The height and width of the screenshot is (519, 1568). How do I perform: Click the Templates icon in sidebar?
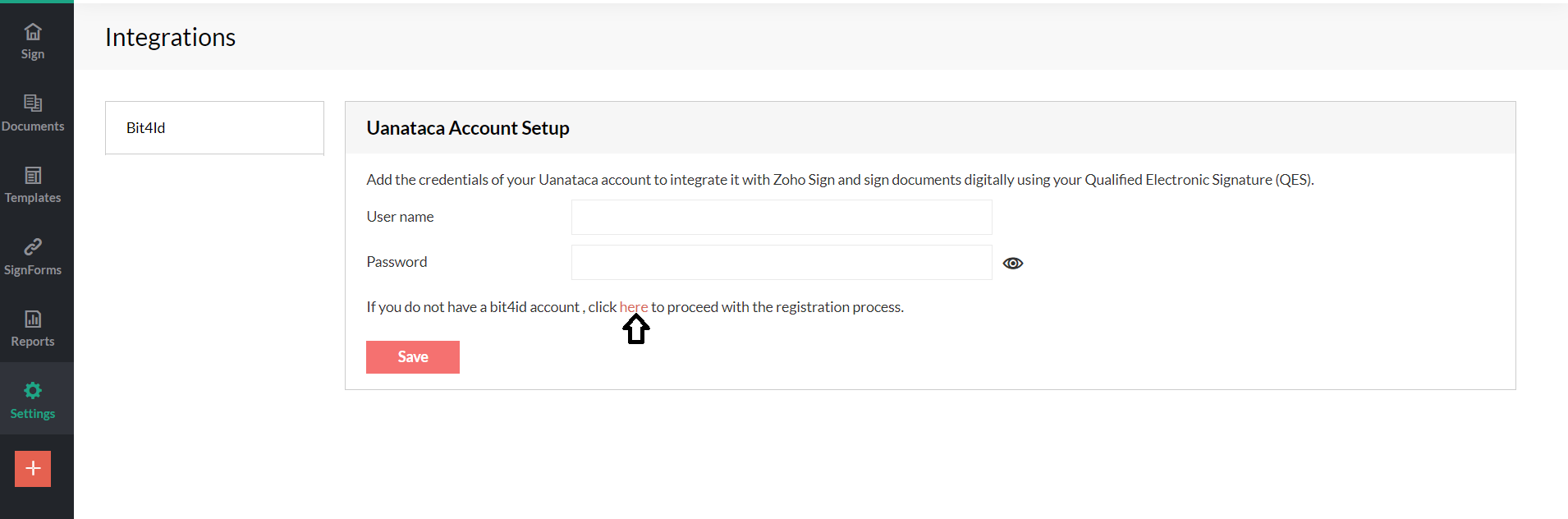tap(33, 176)
